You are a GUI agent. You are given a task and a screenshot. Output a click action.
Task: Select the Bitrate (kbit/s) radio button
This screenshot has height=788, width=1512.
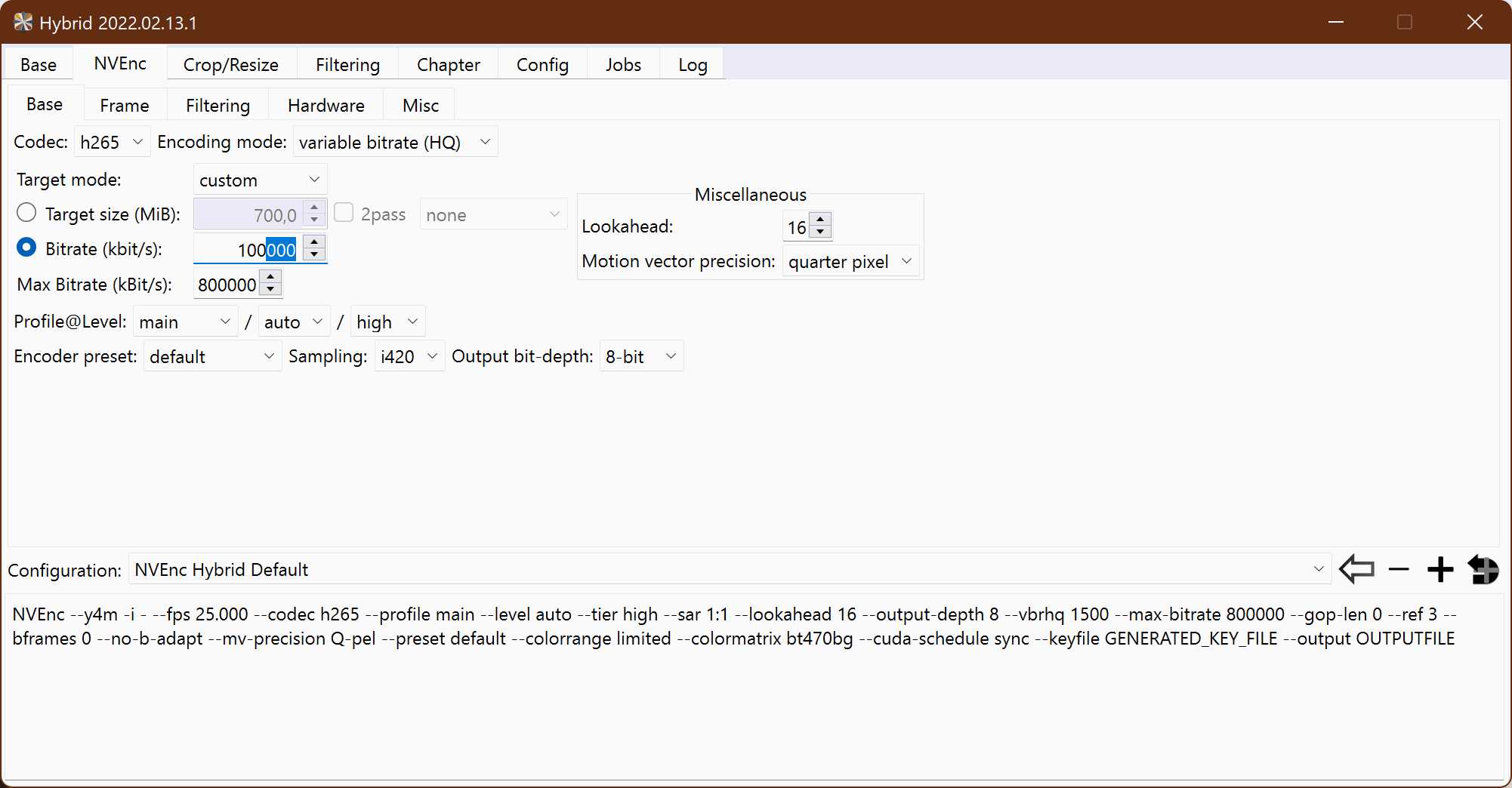click(26, 248)
